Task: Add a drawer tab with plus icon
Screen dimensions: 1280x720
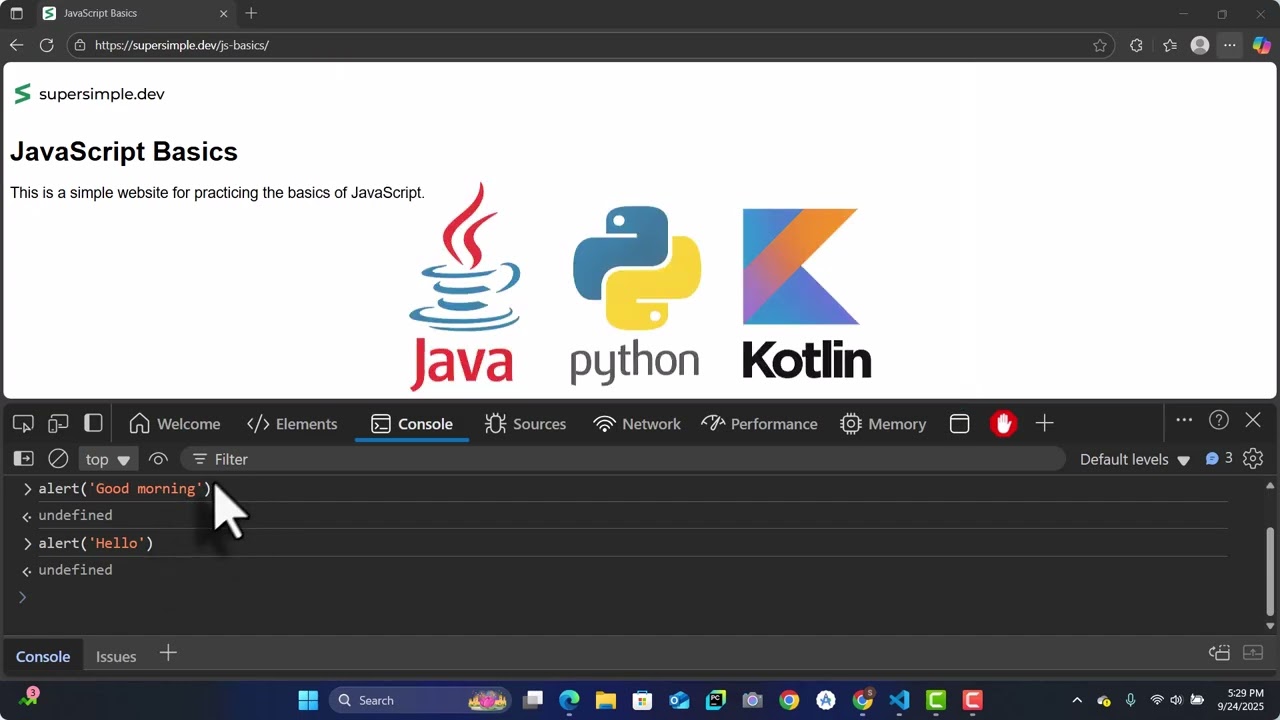Action: (x=168, y=653)
